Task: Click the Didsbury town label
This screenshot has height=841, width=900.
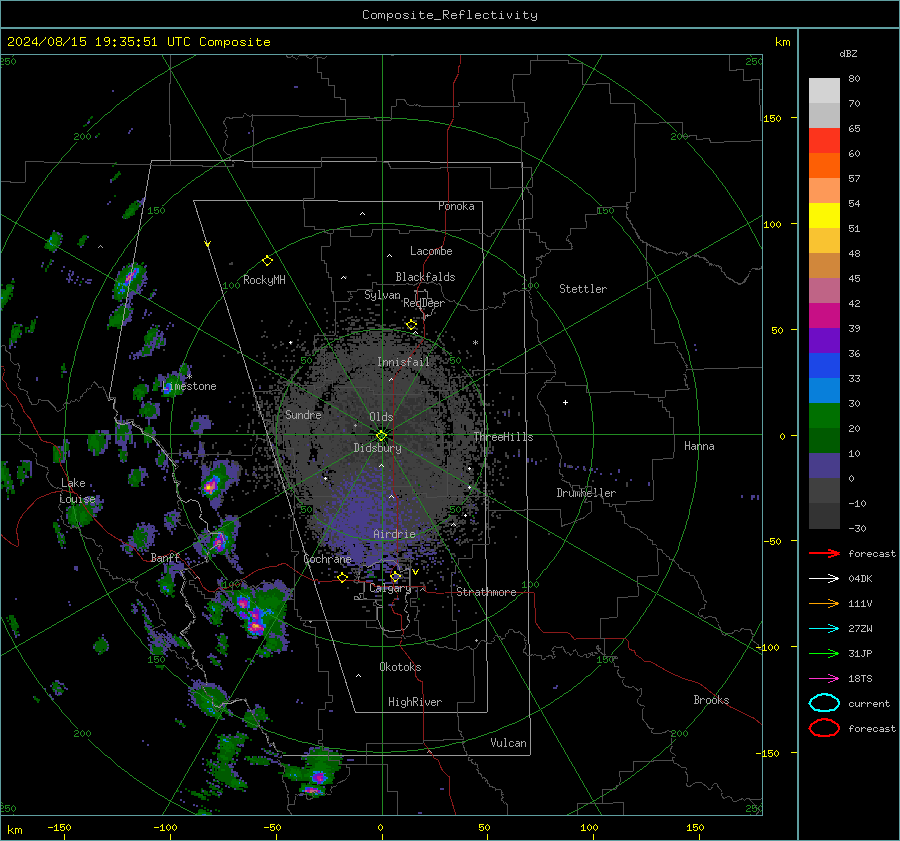Action: click(x=377, y=448)
